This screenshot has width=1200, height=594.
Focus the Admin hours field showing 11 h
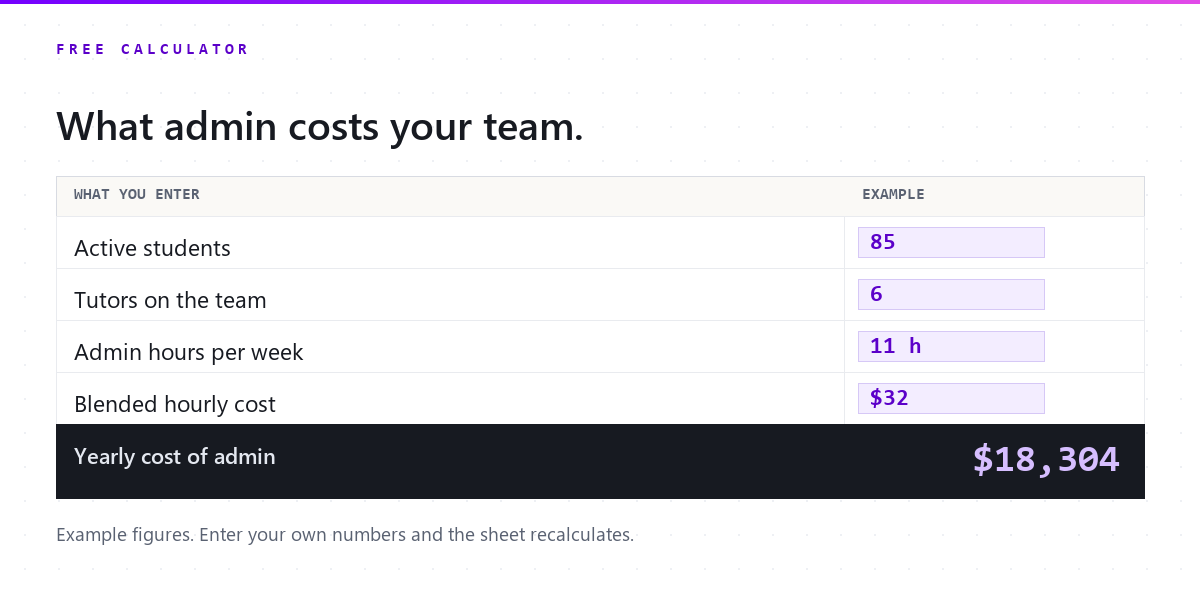click(x=951, y=346)
